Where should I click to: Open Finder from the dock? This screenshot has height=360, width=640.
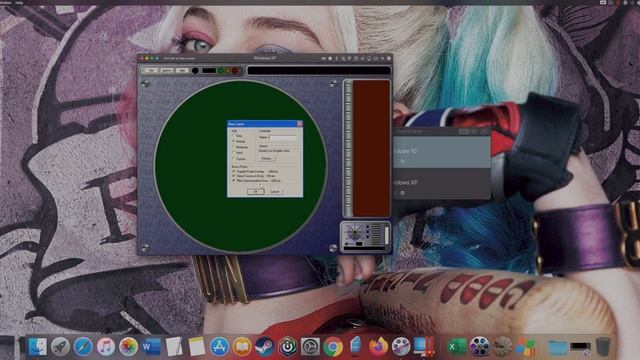point(38,347)
